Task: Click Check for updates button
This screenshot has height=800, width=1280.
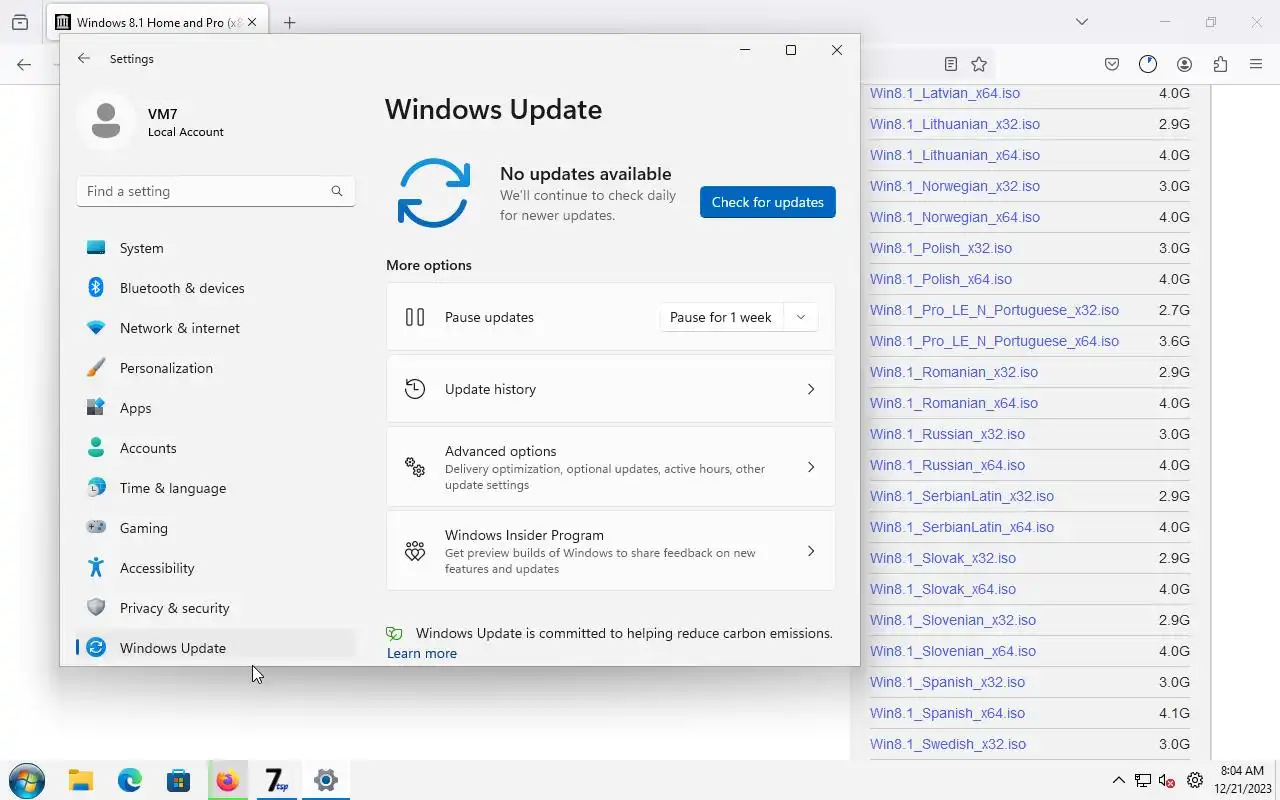Action: pyautogui.click(x=768, y=202)
